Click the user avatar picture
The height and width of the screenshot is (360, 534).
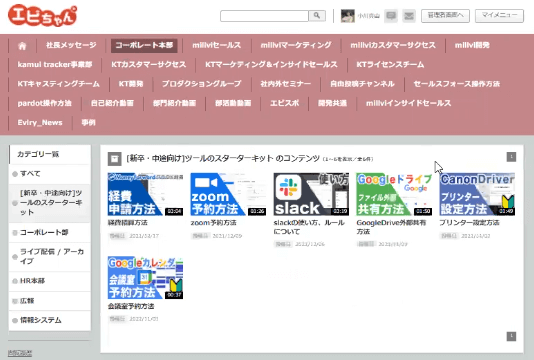click(x=348, y=16)
